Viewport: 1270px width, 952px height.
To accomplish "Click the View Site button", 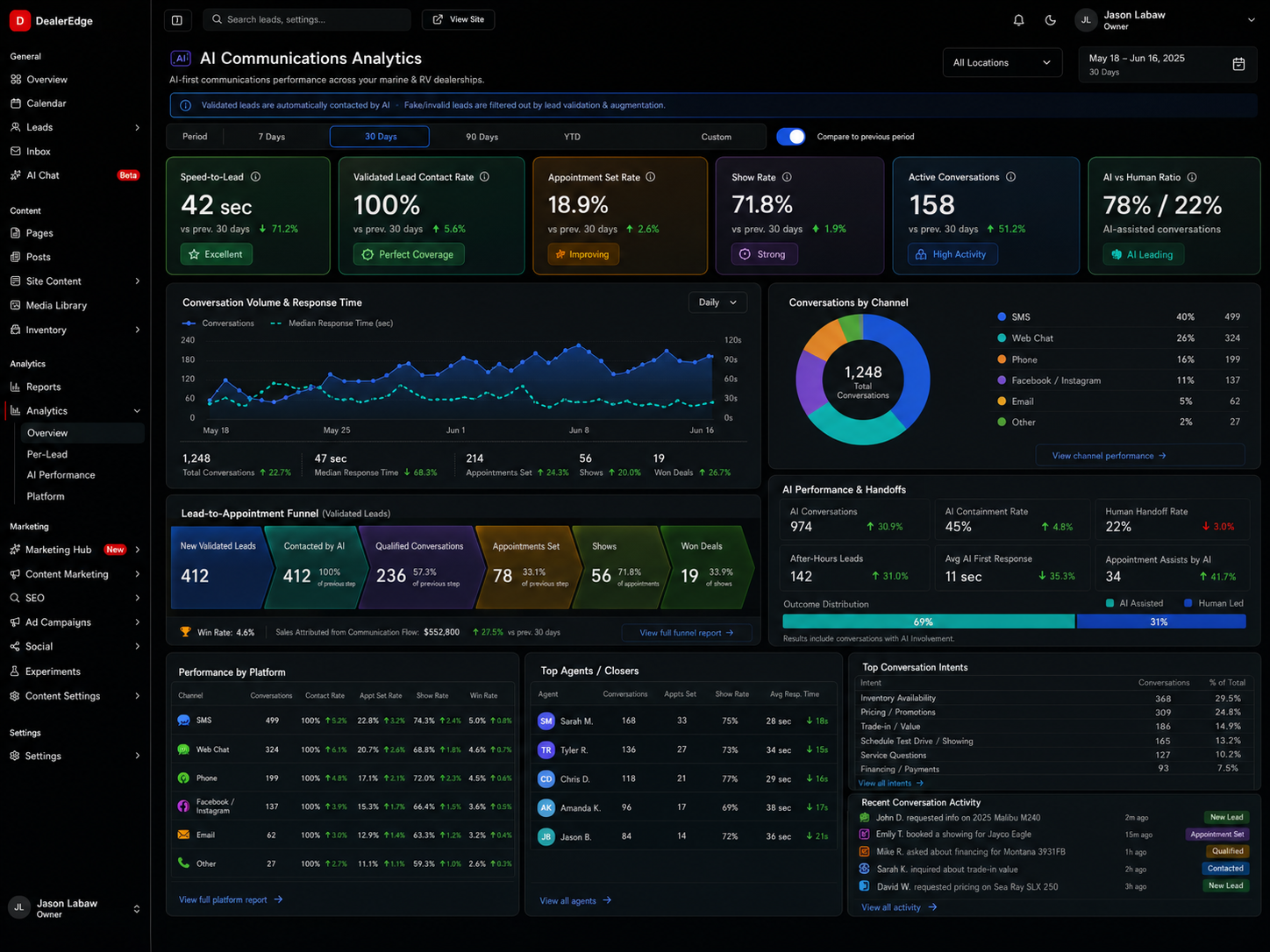I will click(458, 19).
